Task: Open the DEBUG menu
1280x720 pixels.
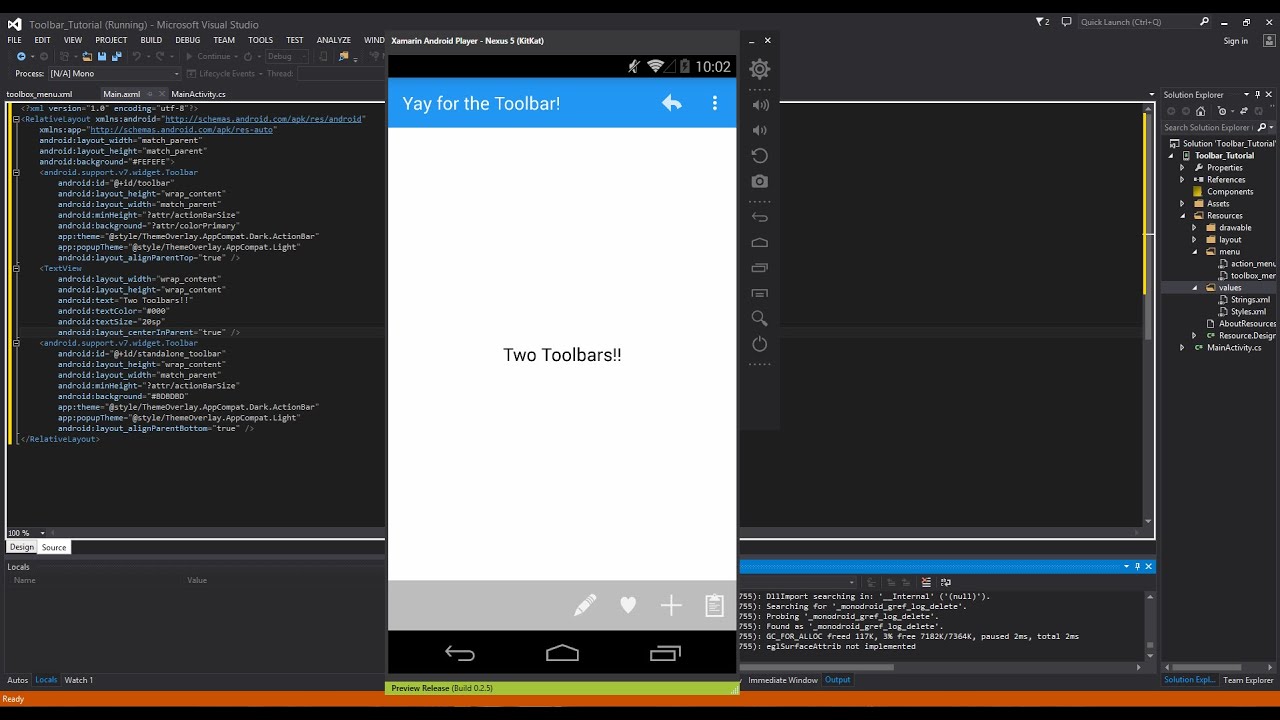Action: click(188, 40)
